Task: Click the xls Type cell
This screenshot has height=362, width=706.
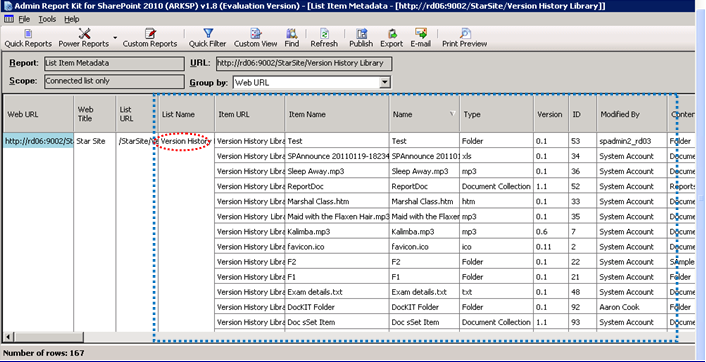Action: click(x=497, y=156)
